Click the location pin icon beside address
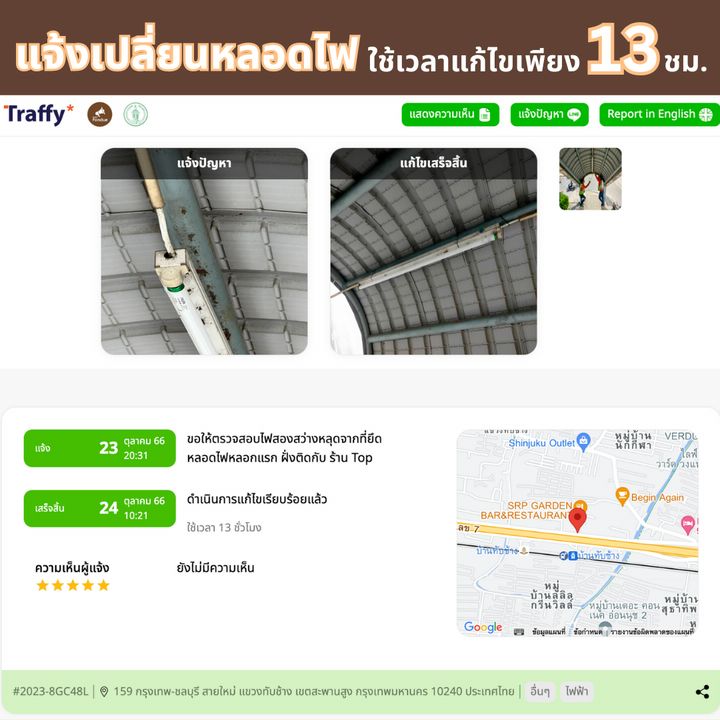The height and width of the screenshot is (720, 720). pos(104,691)
